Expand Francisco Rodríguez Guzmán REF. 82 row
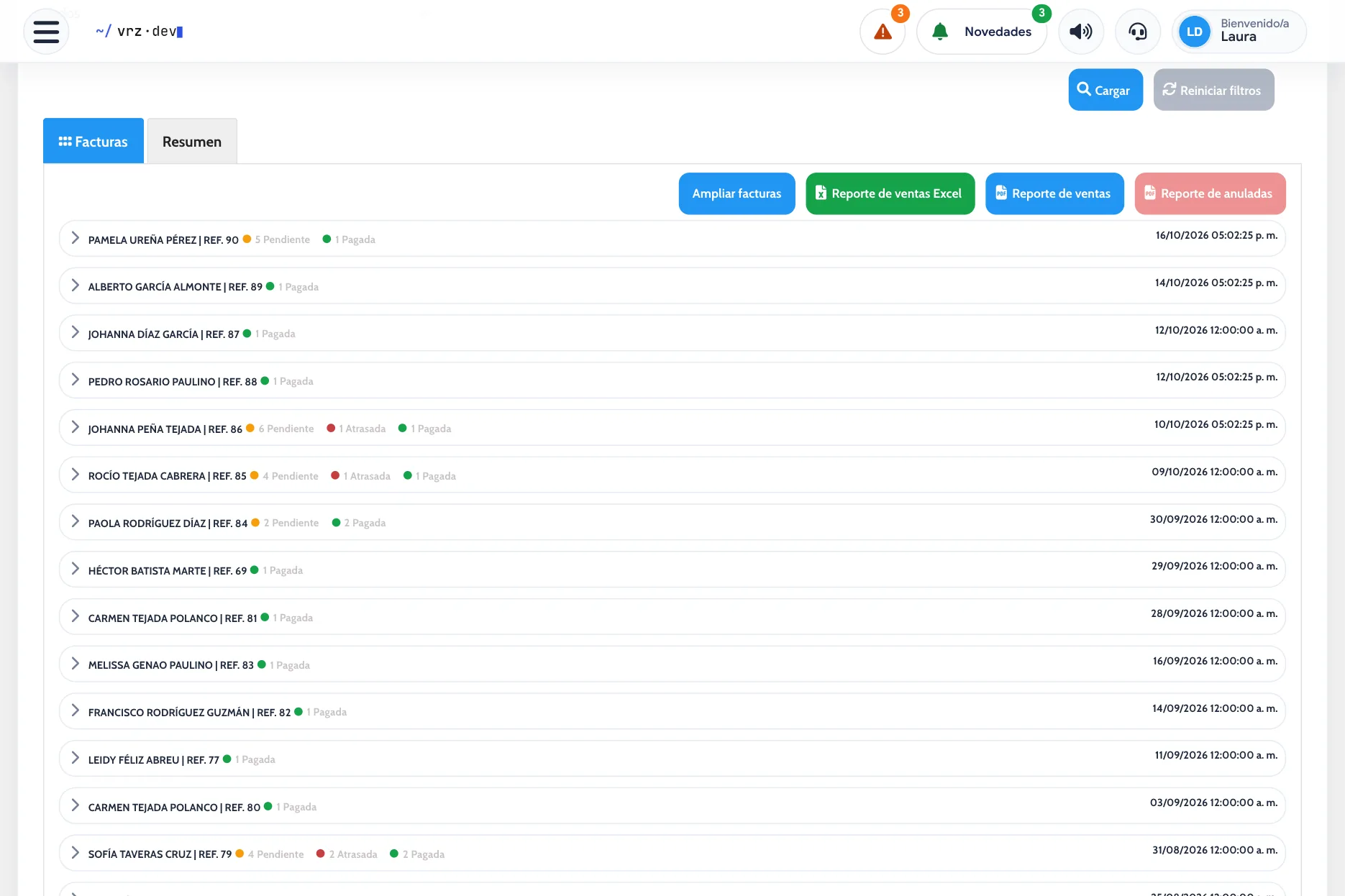This screenshot has width=1345, height=896. pos(672,711)
